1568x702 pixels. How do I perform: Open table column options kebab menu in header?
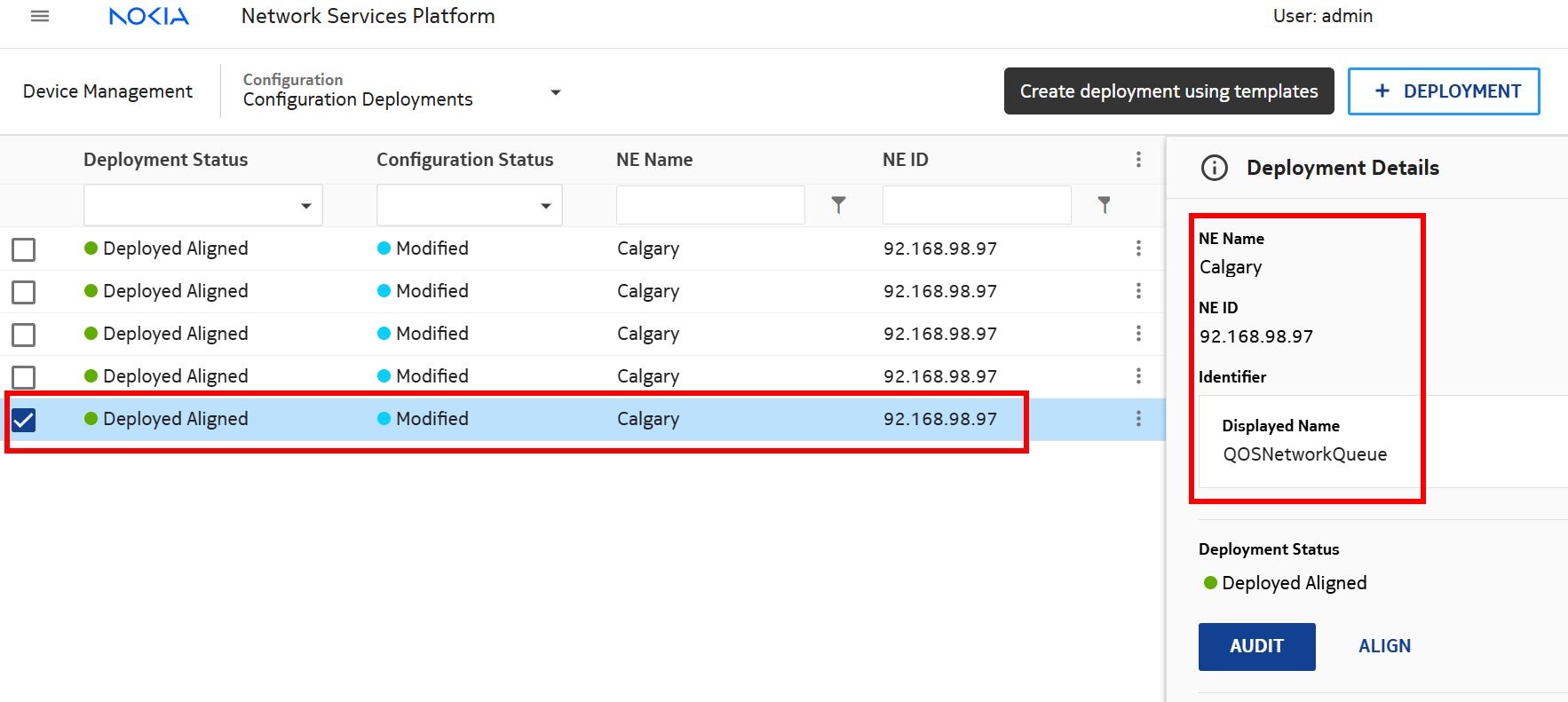click(x=1138, y=160)
